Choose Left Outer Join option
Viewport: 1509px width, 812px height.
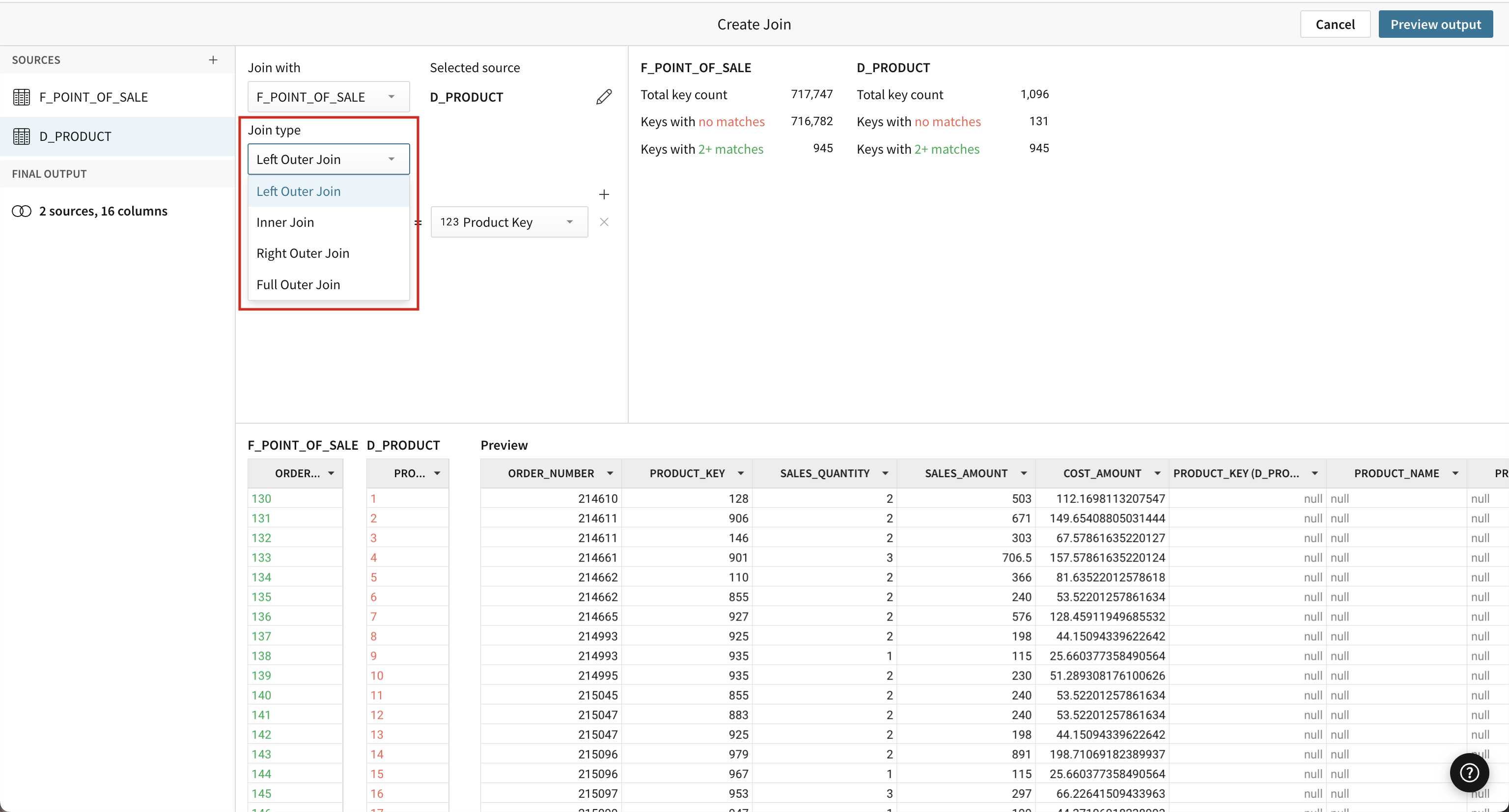(x=329, y=191)
